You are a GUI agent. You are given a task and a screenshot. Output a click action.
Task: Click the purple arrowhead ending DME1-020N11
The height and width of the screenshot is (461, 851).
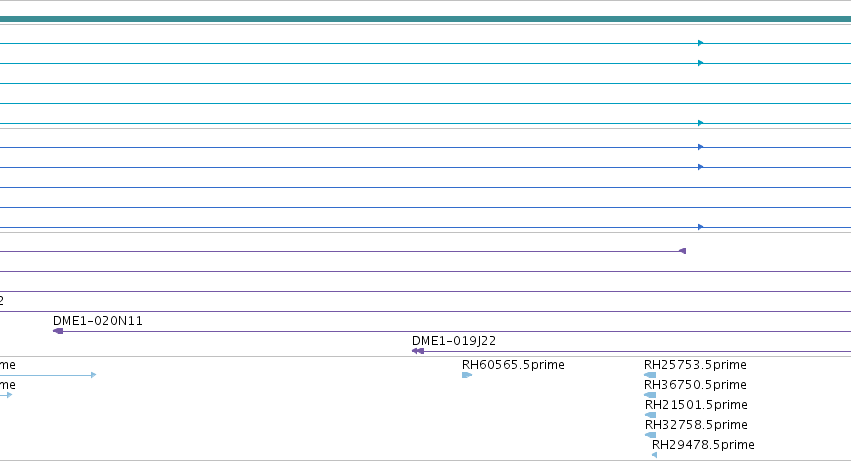coord(58,331)
